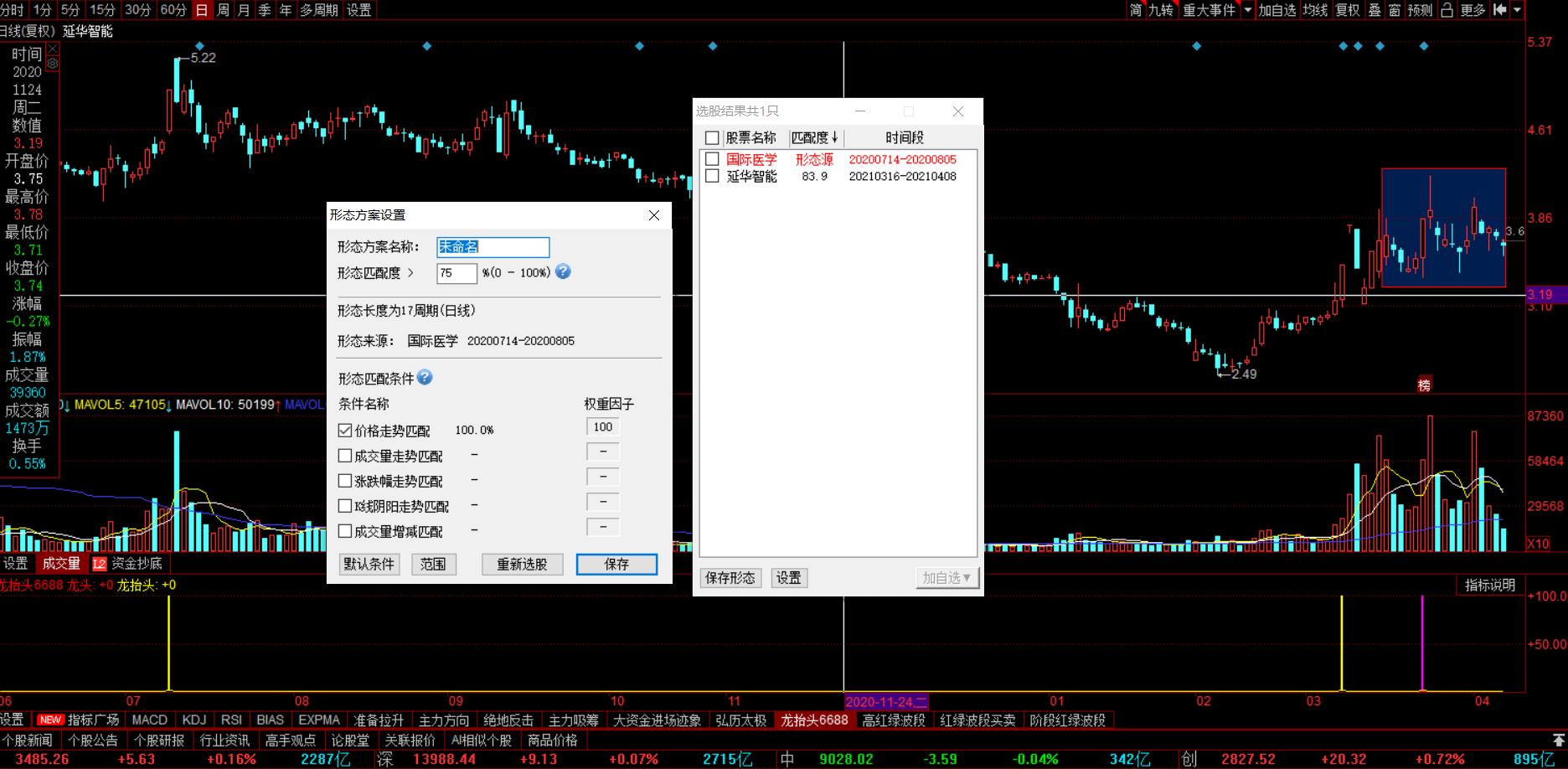This screenshot has height=769, width=1568.
Task: Uncheck the 价格走势匹配 condition
Action: 344,430
